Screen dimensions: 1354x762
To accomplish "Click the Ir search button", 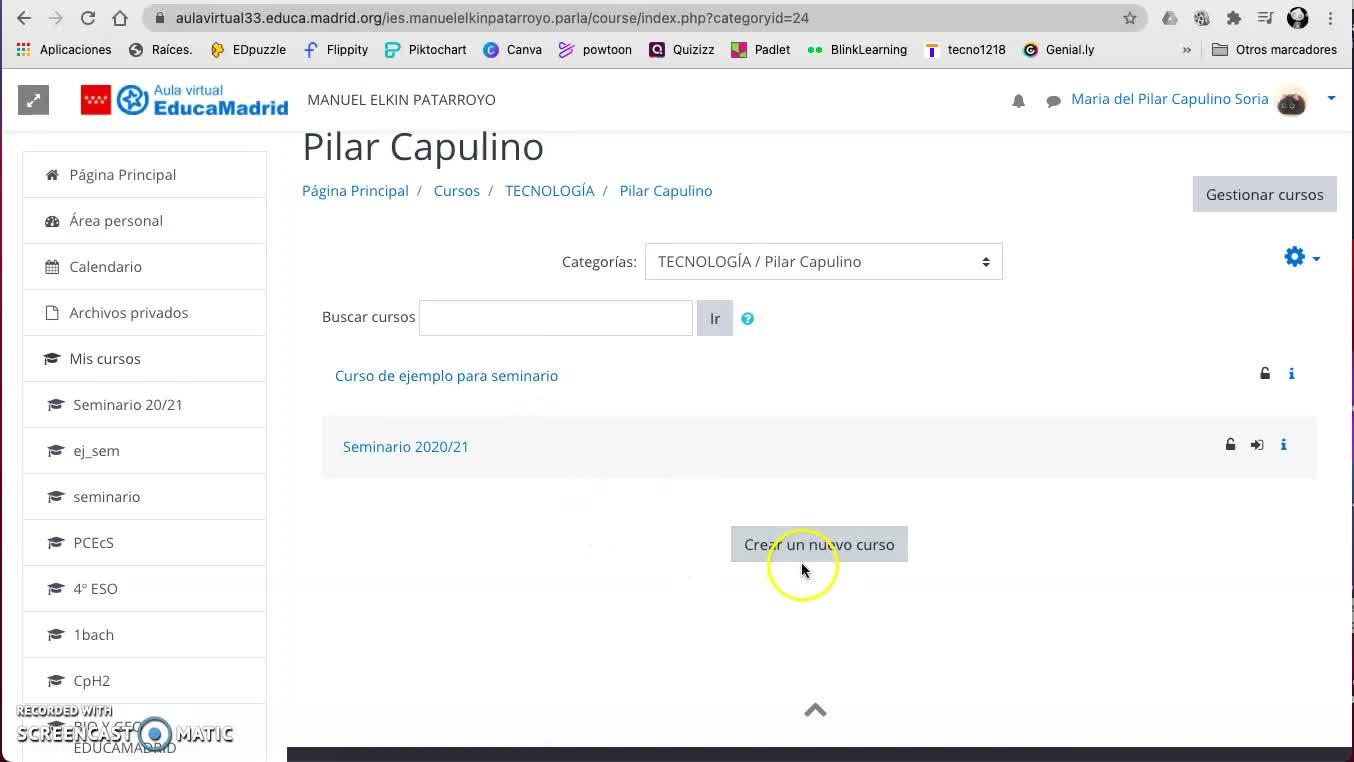I will pyautogui.click(x=715, y=318).
